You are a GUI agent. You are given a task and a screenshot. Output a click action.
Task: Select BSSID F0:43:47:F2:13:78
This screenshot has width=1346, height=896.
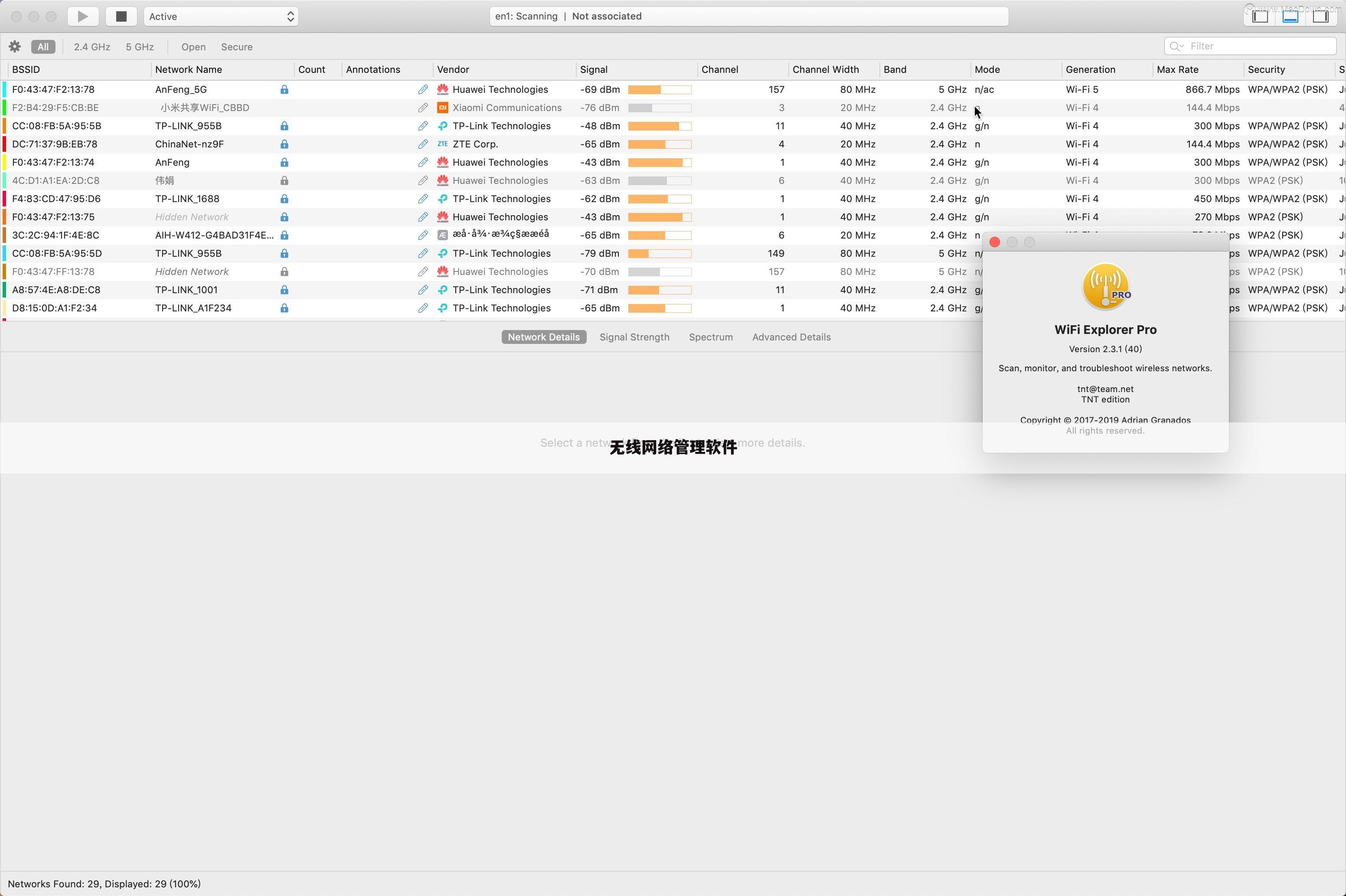53,89
